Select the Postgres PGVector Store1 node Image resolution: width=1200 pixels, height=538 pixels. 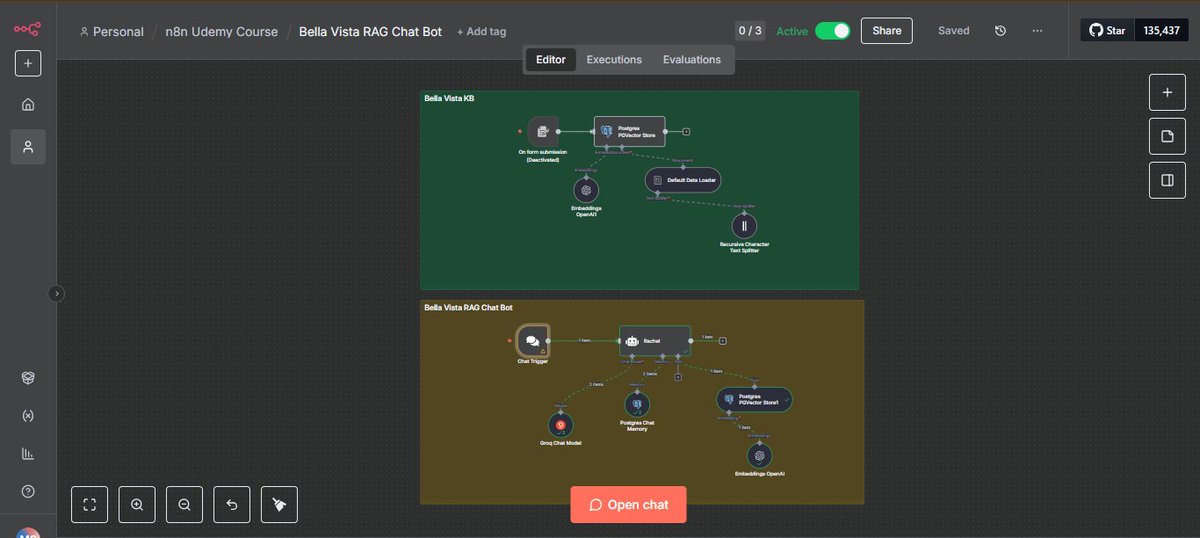click(x=755, y=400)
